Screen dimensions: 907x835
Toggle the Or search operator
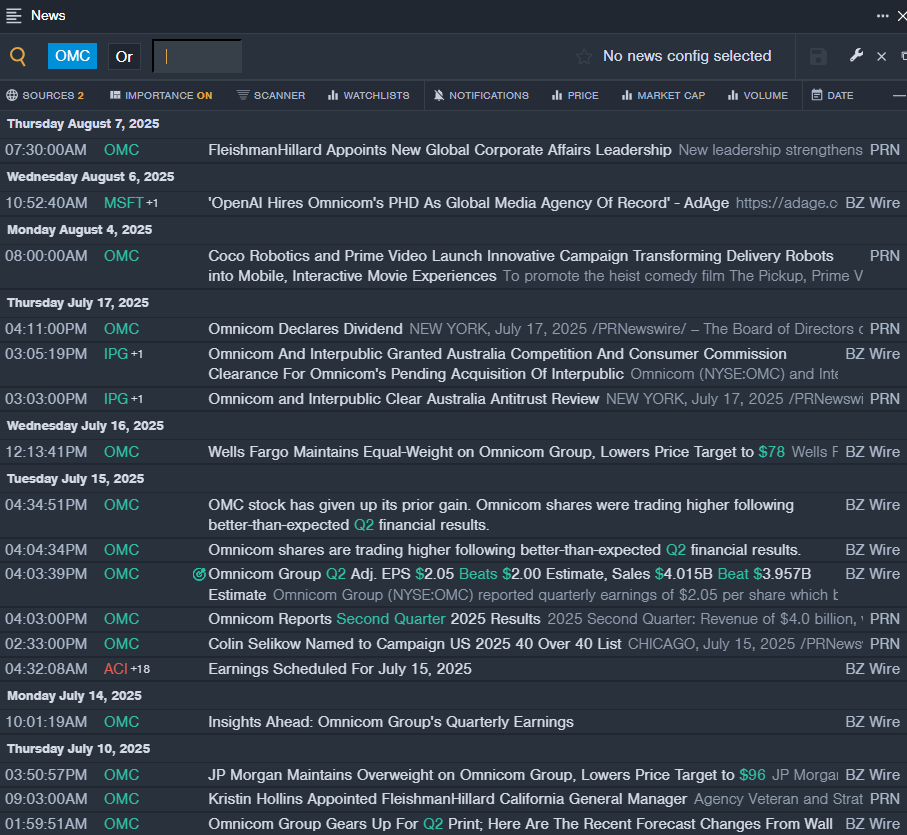click(x=124, y=57)
